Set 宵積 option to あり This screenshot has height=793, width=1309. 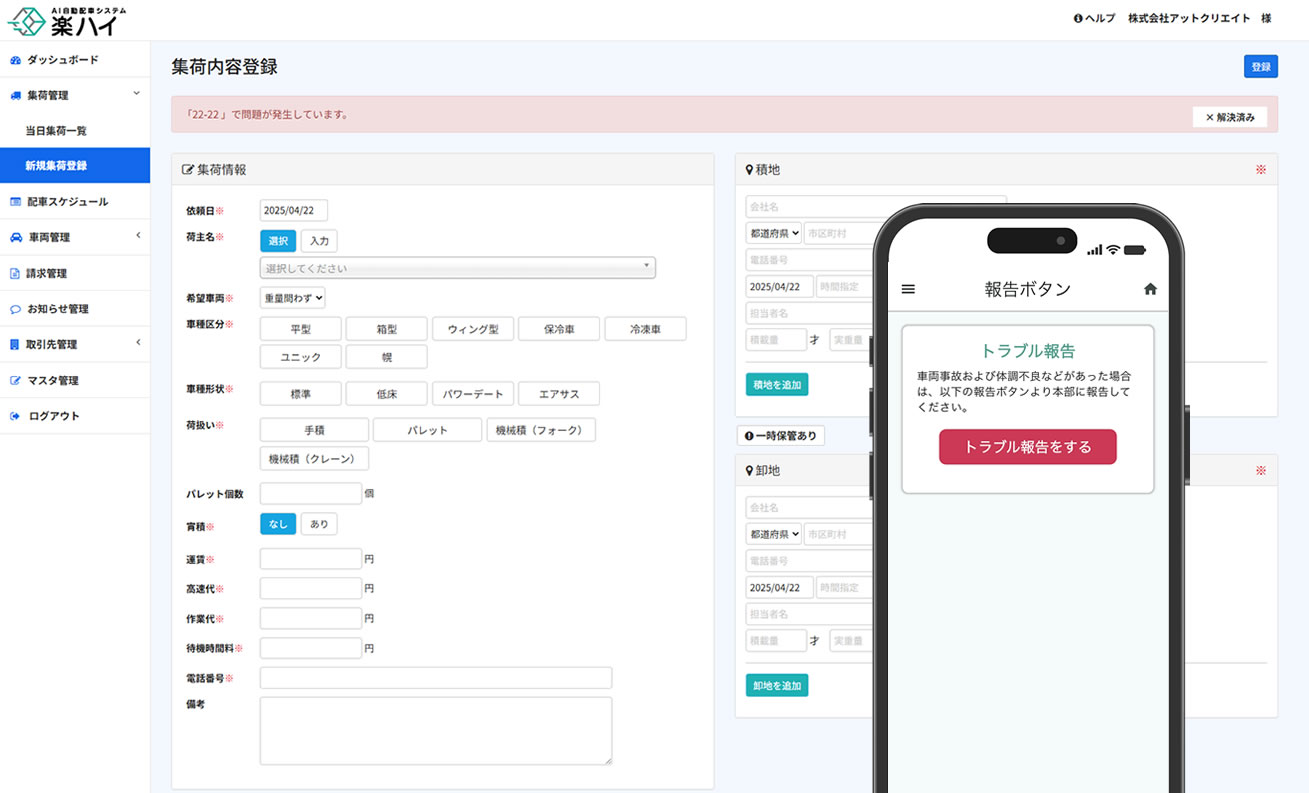click(x=319, y=524)
